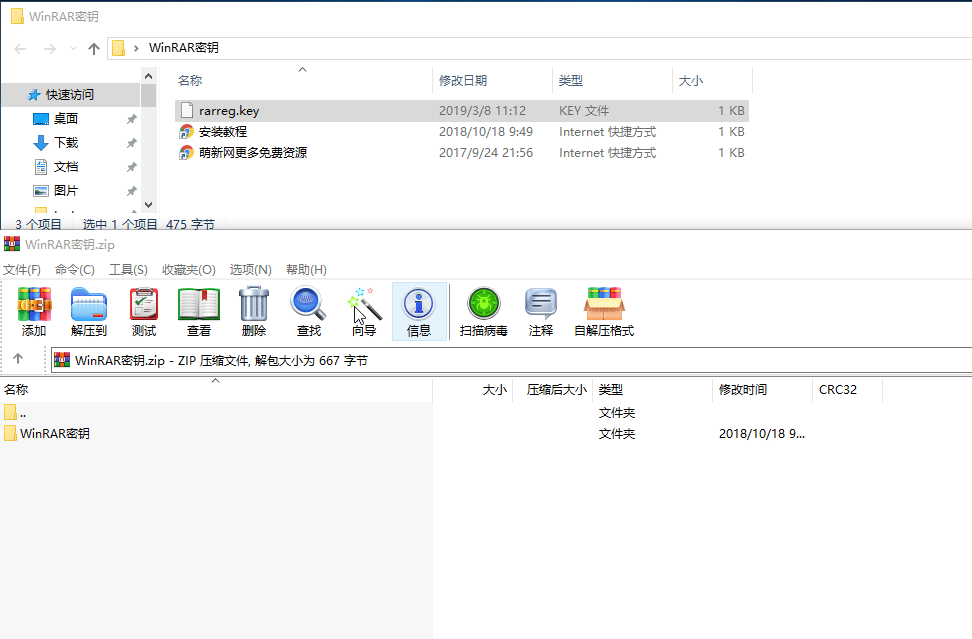Open the Comment (注释) icon

(x=541, y=312)
